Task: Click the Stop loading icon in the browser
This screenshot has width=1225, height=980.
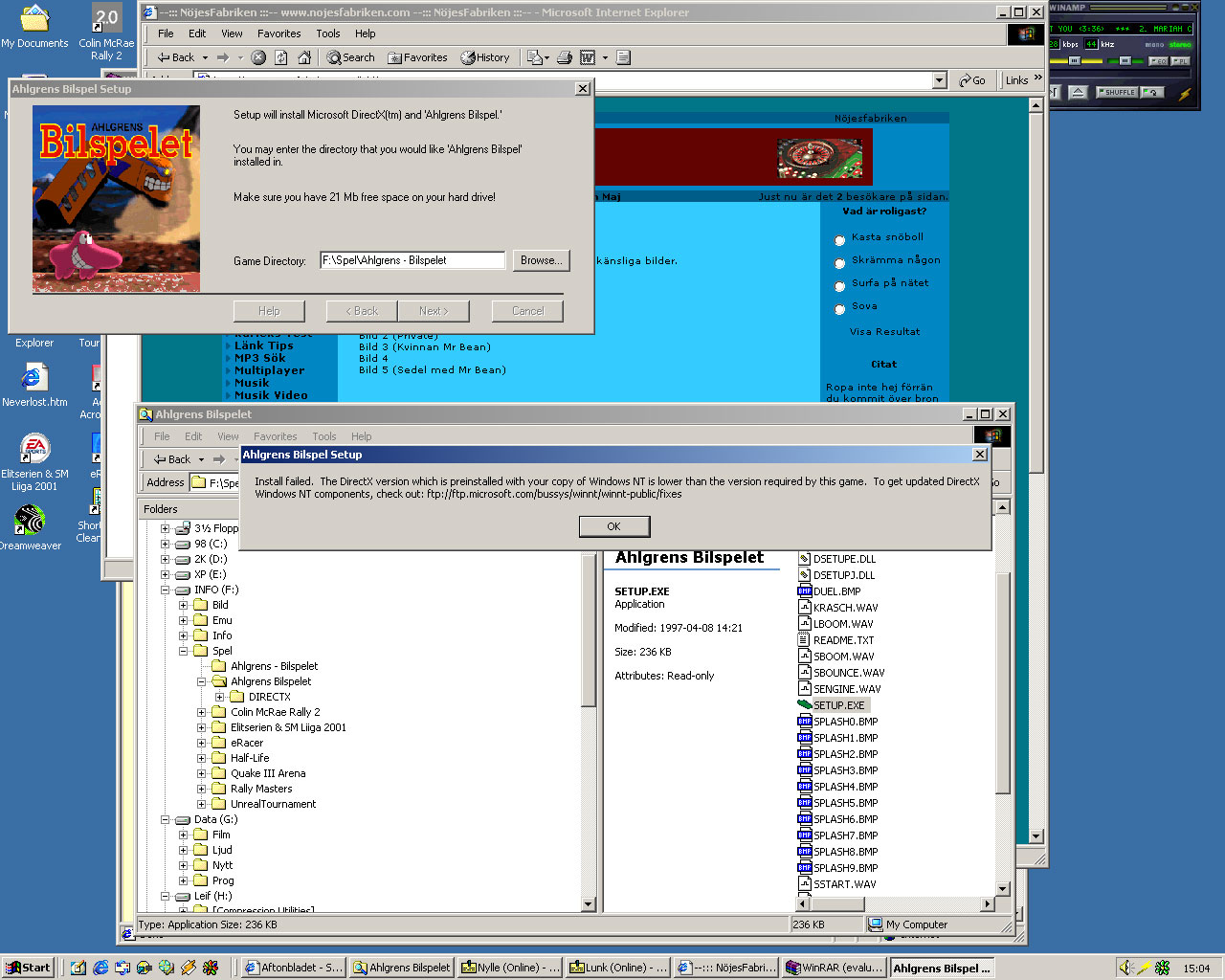Action: pos(258,57)
